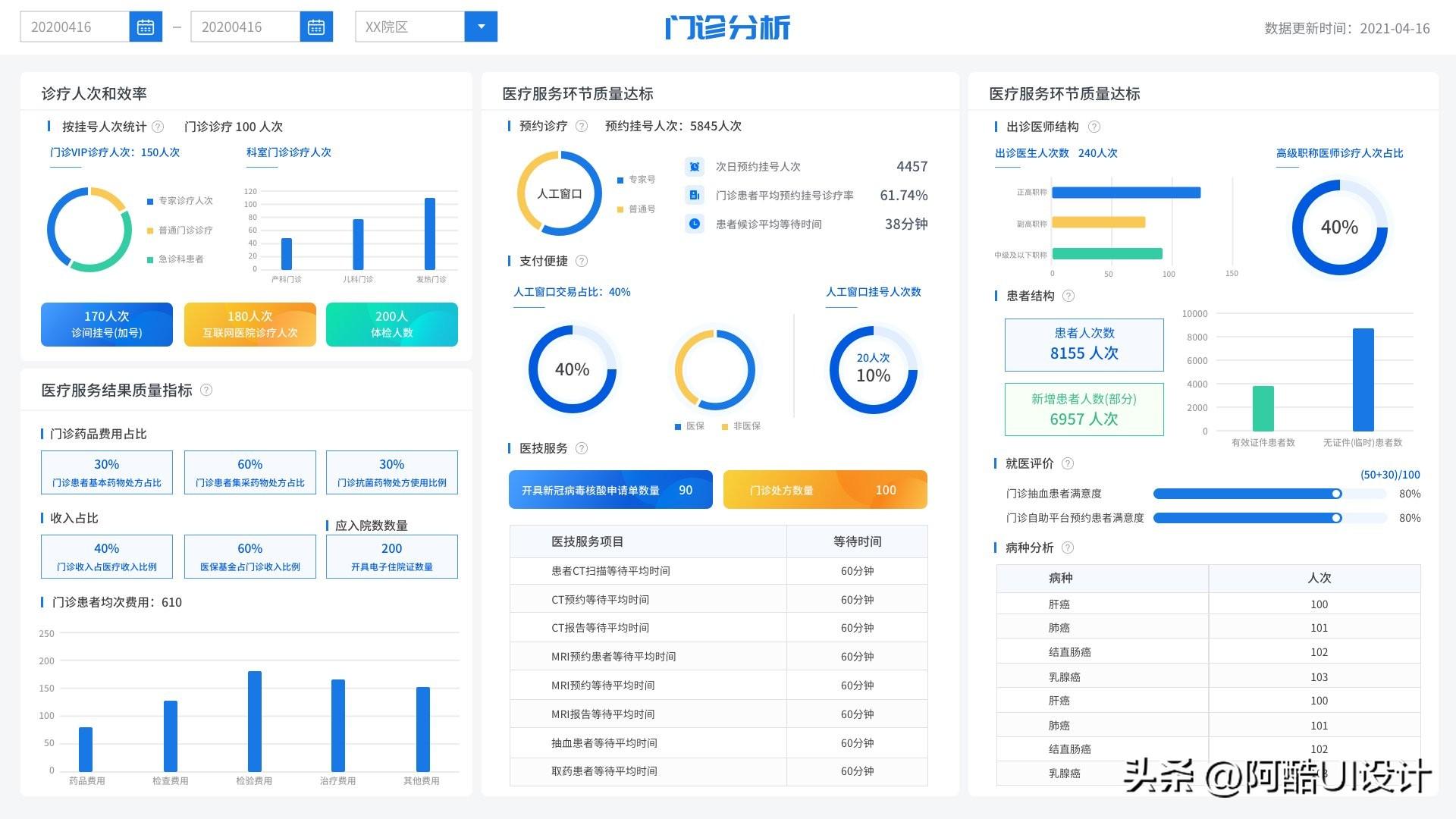Select the 人工窗口挂号人次数 tab
Viewport: 1456px width, 819px height.
pyautogui.click(x=874, y=292)
